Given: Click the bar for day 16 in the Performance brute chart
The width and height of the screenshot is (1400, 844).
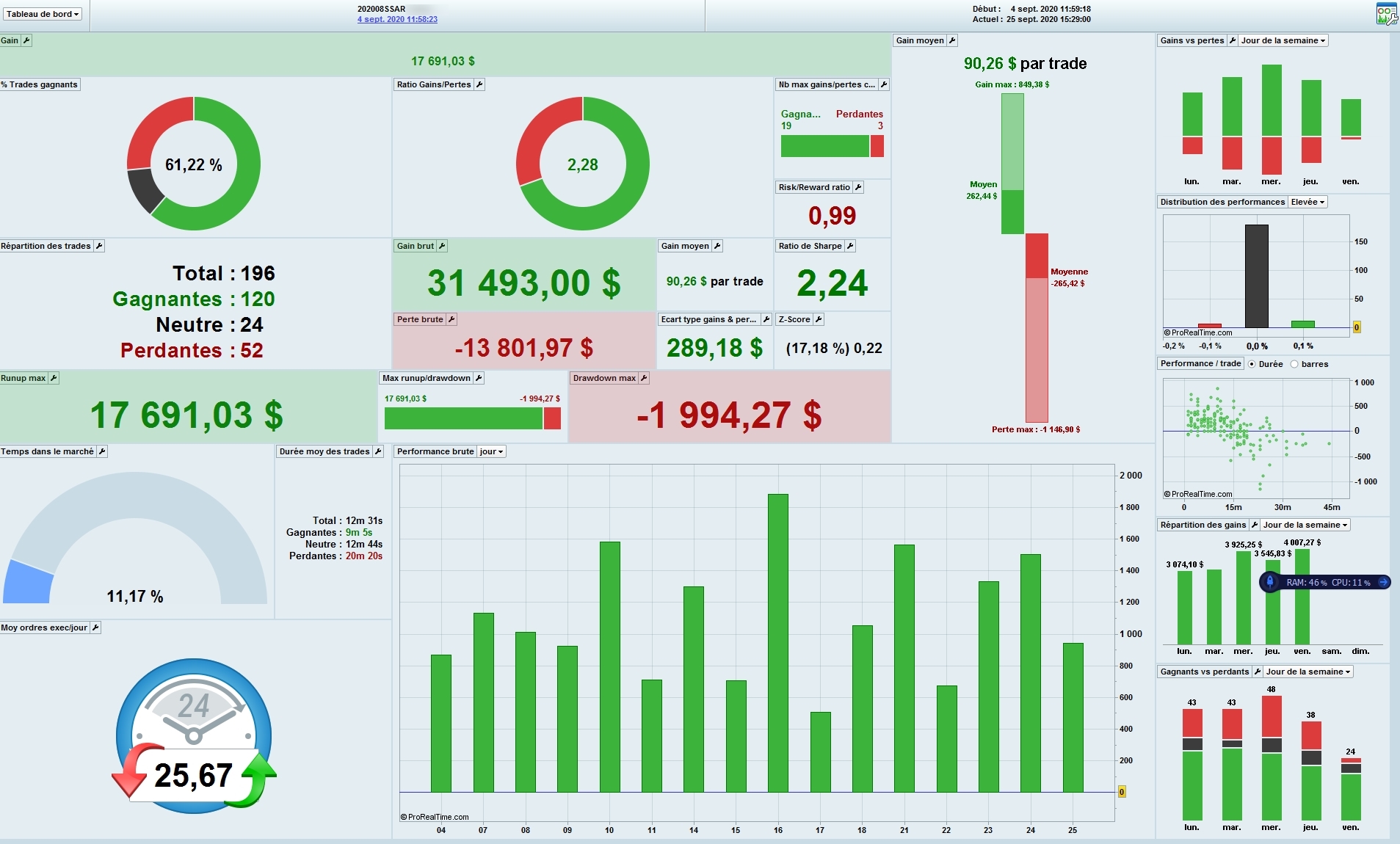Looking at the screenshot, I should (778, 643).
